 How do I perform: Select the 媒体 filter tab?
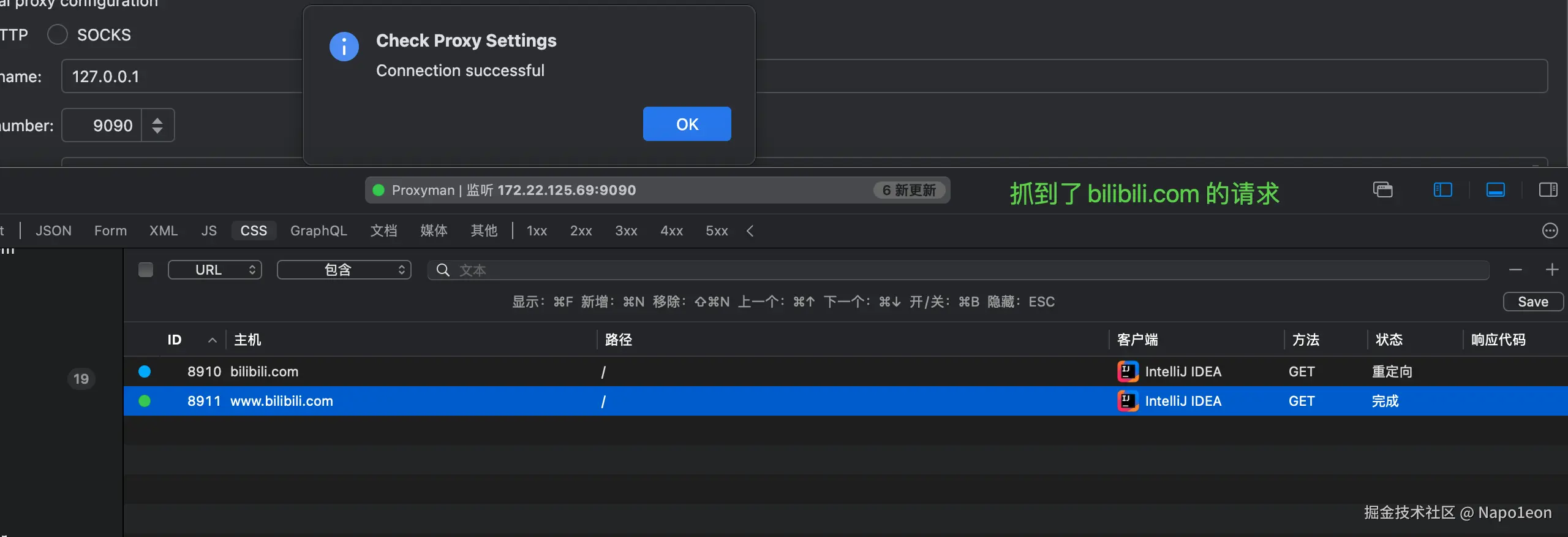pyautogui.click(x=434, y=230)
